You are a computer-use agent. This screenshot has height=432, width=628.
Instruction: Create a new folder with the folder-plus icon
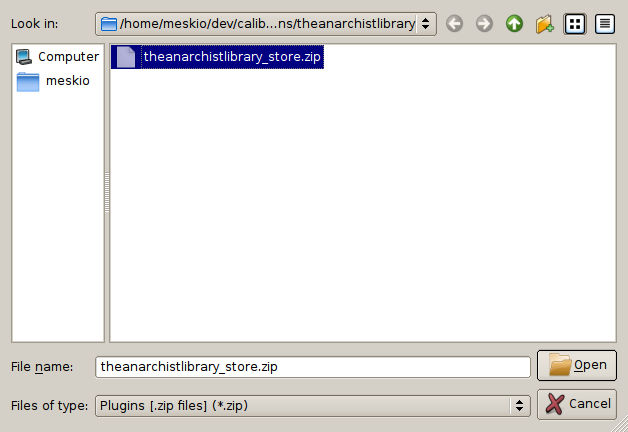click(544, 24)
